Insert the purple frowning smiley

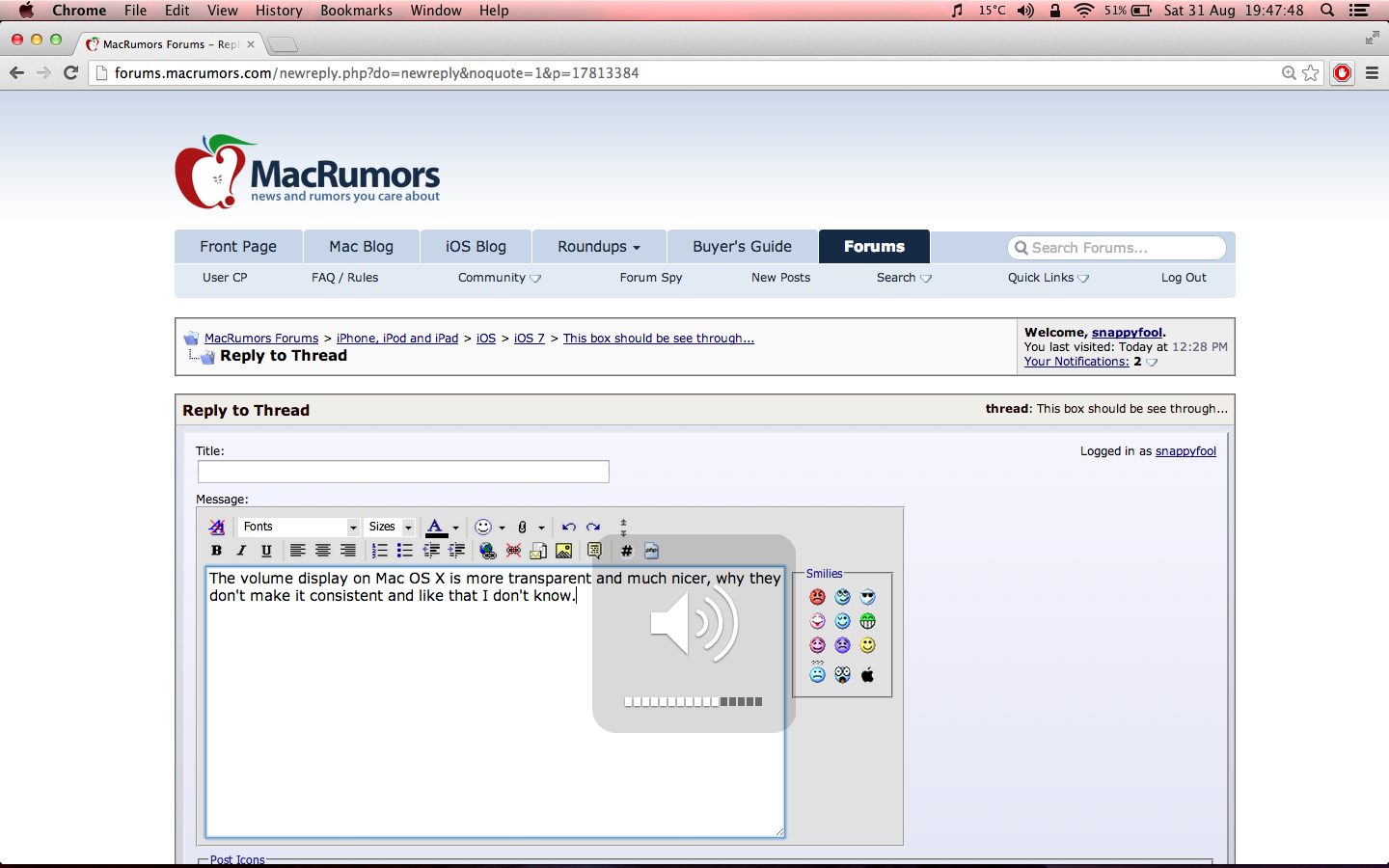842,645
